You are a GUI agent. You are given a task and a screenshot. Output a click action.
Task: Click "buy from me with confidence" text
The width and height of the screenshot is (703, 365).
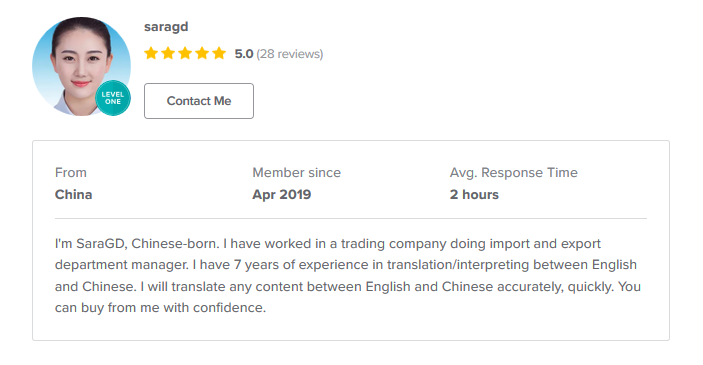coord(173,308)
